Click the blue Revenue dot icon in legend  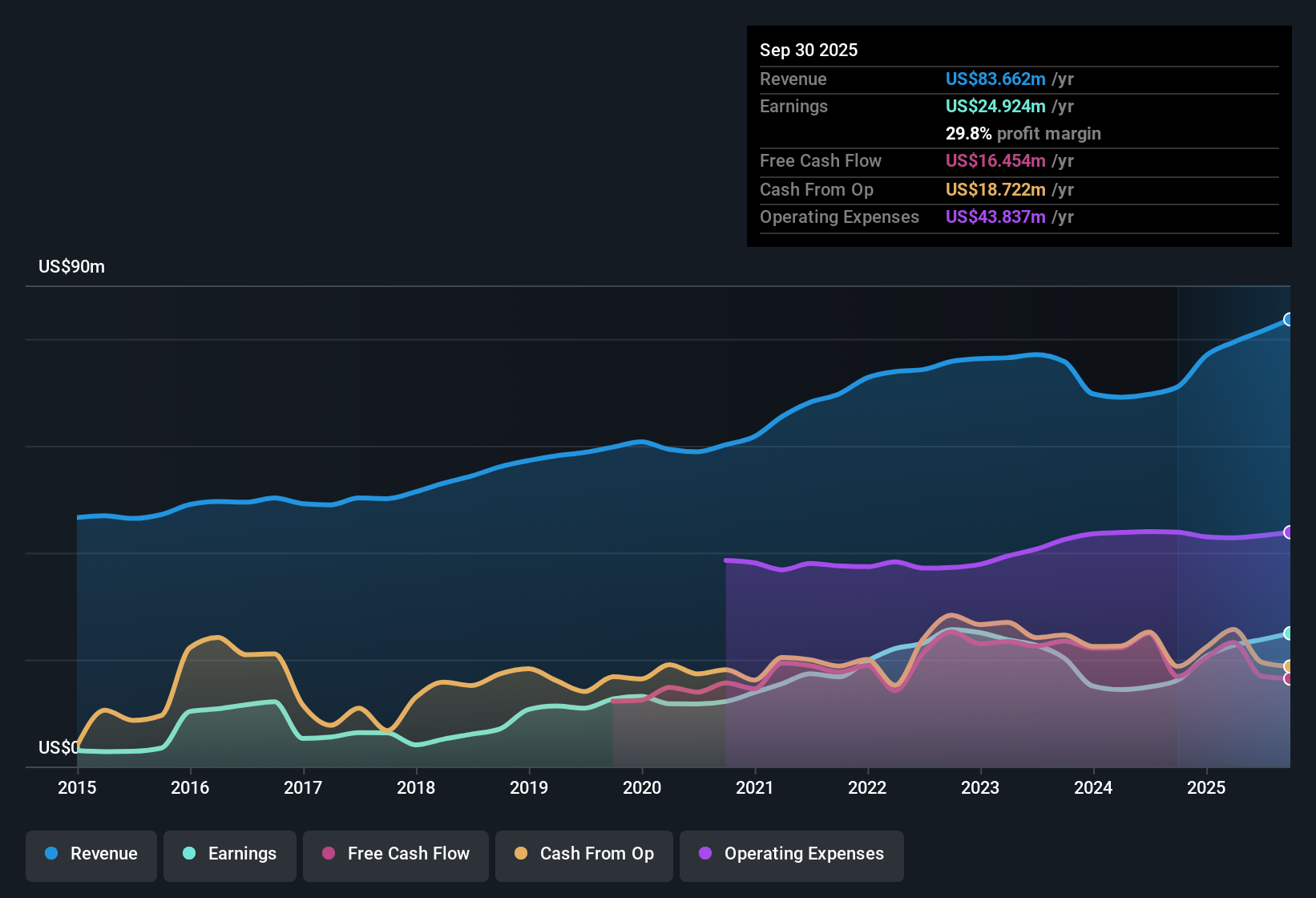50,854
